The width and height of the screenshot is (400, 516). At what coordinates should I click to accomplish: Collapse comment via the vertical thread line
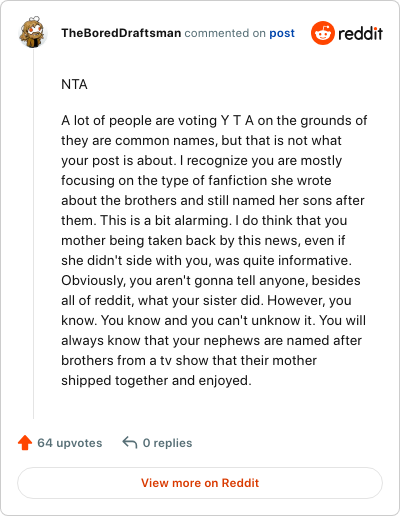point(33,233)
